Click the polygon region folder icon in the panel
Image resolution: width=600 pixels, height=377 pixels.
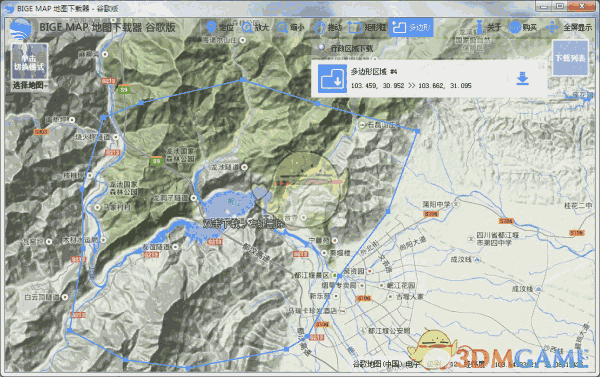pyautogui.click(x=332, y=78)
